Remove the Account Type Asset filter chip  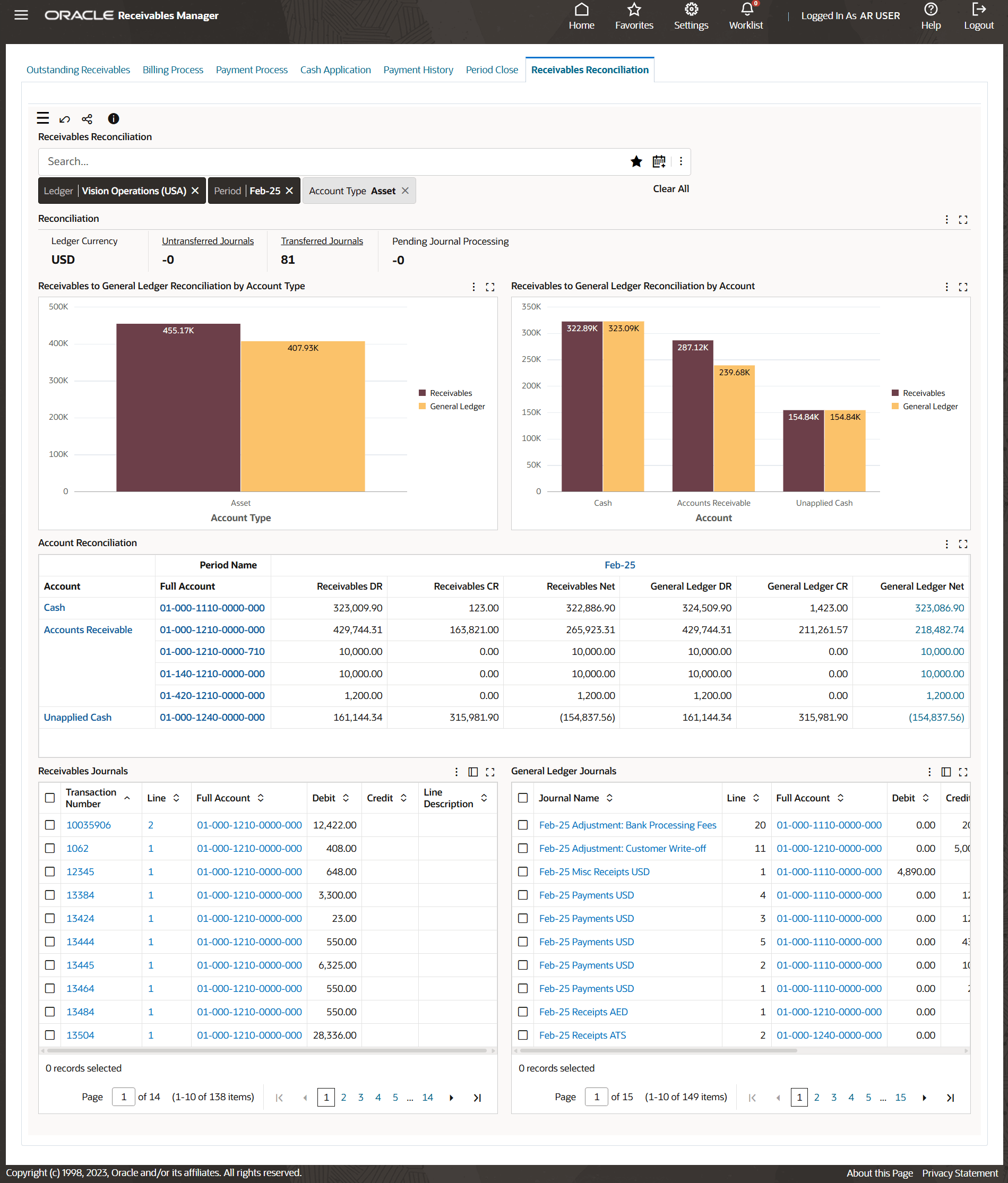[405, 191]
